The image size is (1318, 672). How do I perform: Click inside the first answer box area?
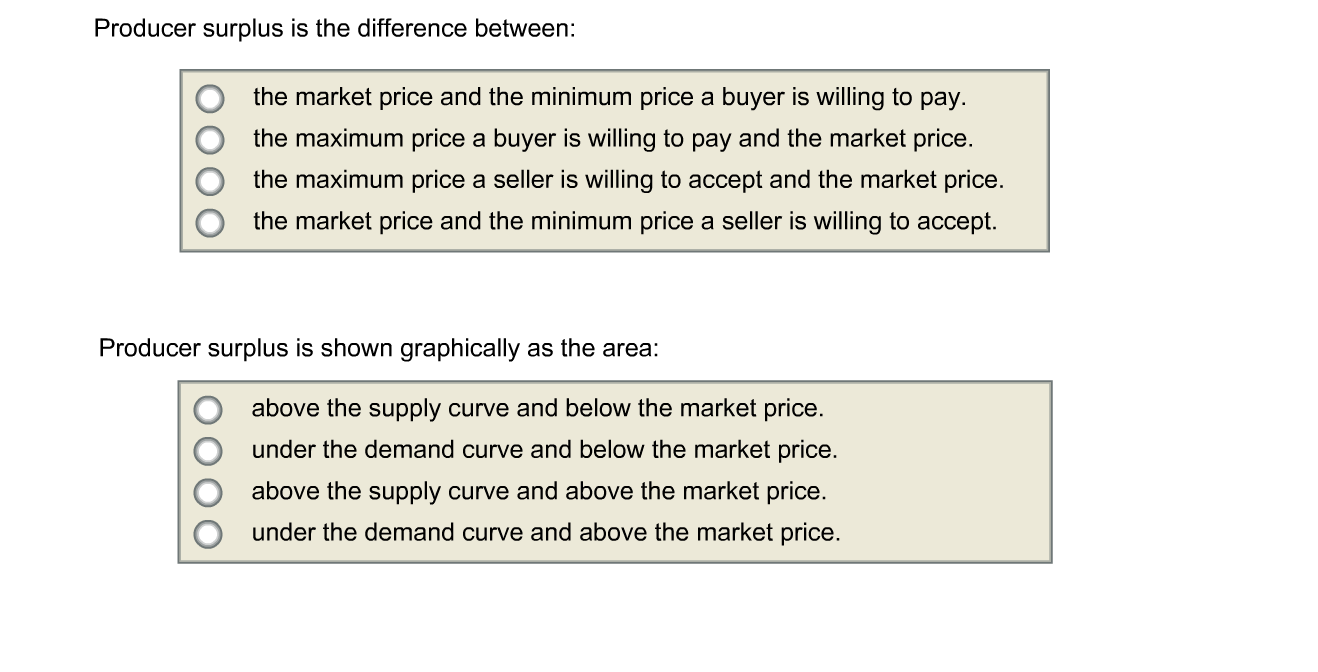point(614,160)
